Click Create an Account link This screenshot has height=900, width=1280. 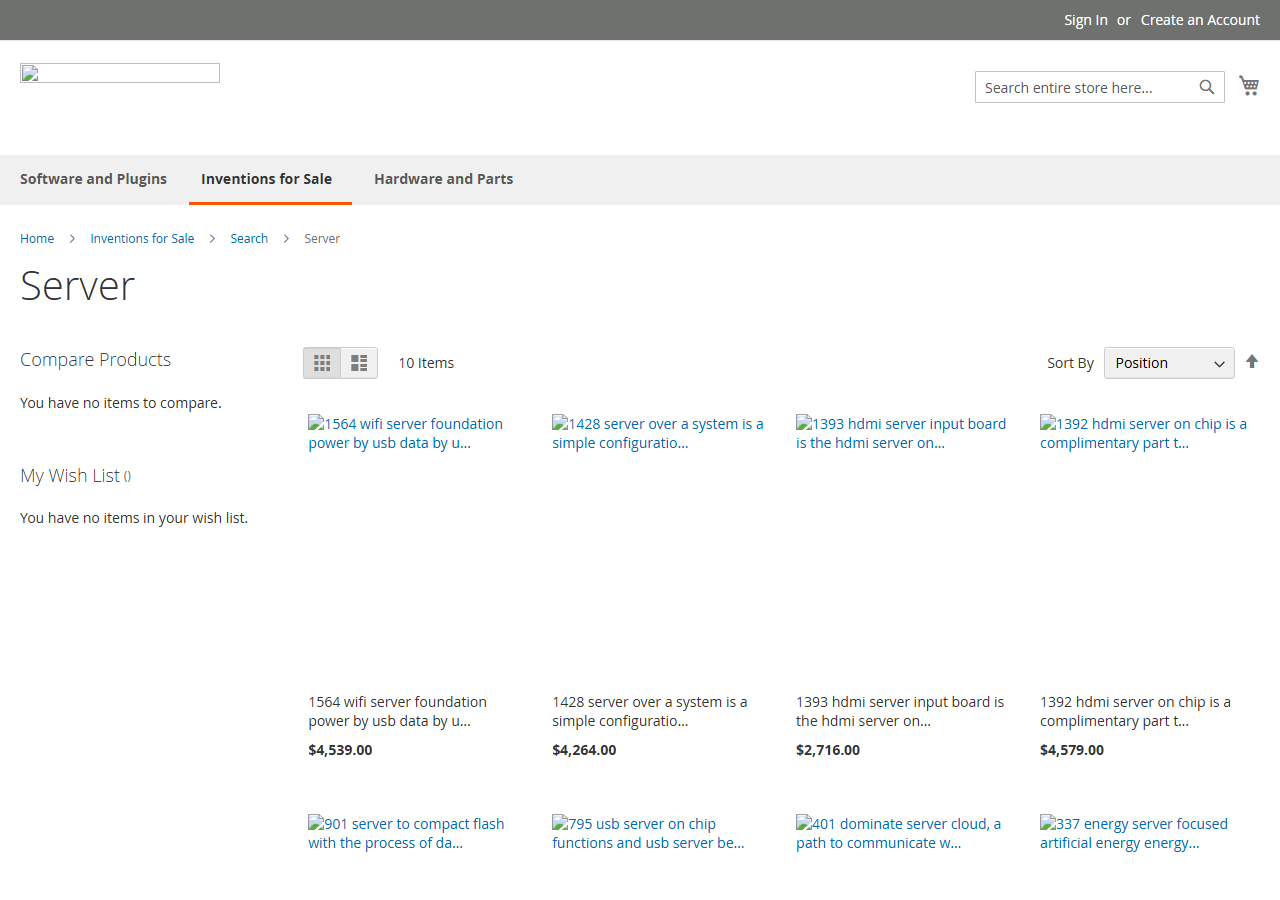point(1200,20)
